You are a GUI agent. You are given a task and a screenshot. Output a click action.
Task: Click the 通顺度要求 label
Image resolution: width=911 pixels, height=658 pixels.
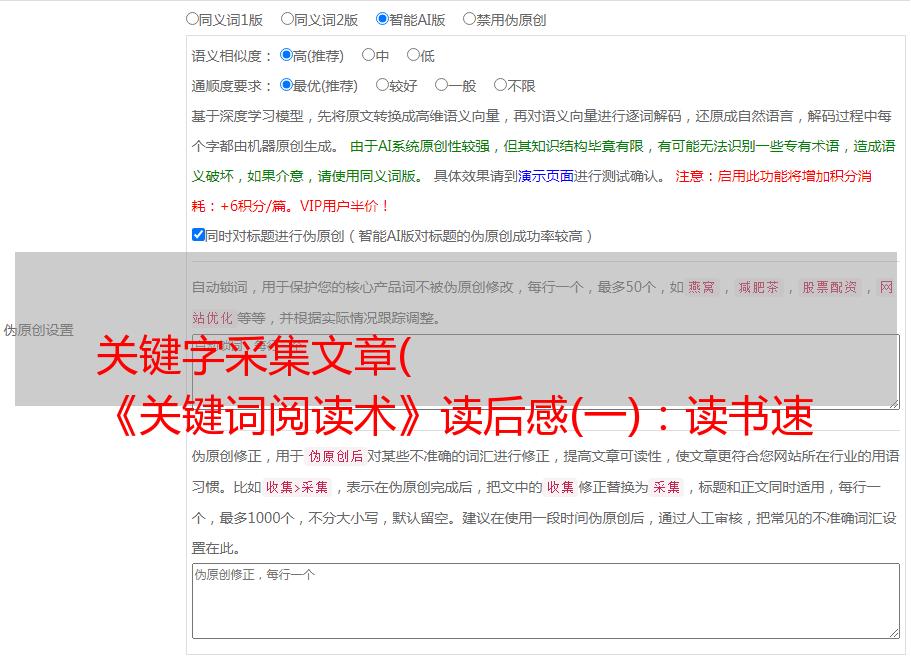231,86
